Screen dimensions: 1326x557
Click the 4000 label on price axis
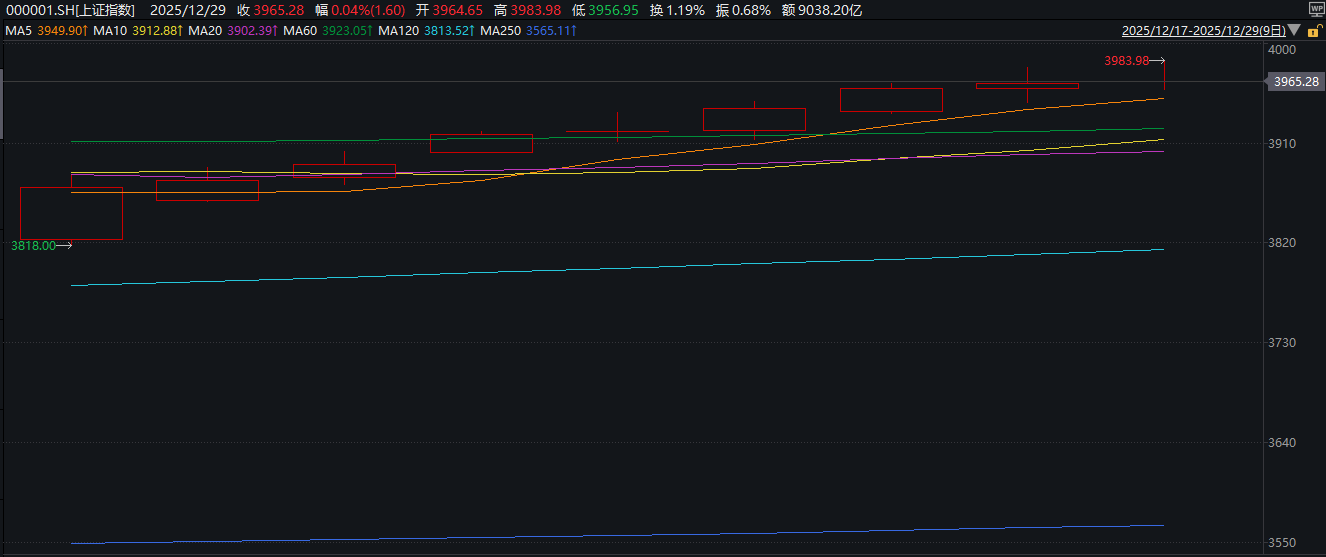(1281, 49)
